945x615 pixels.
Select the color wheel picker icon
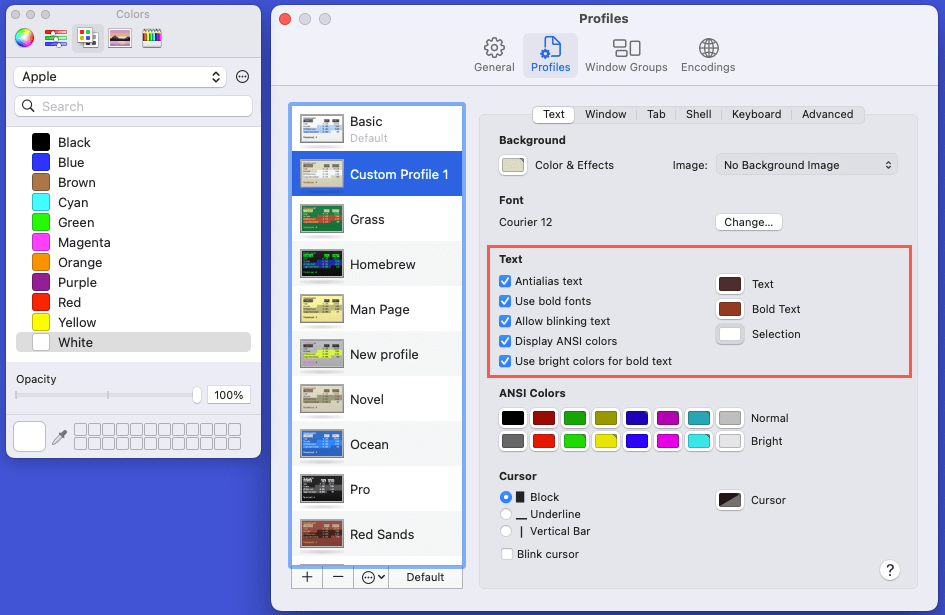point(25,38)
